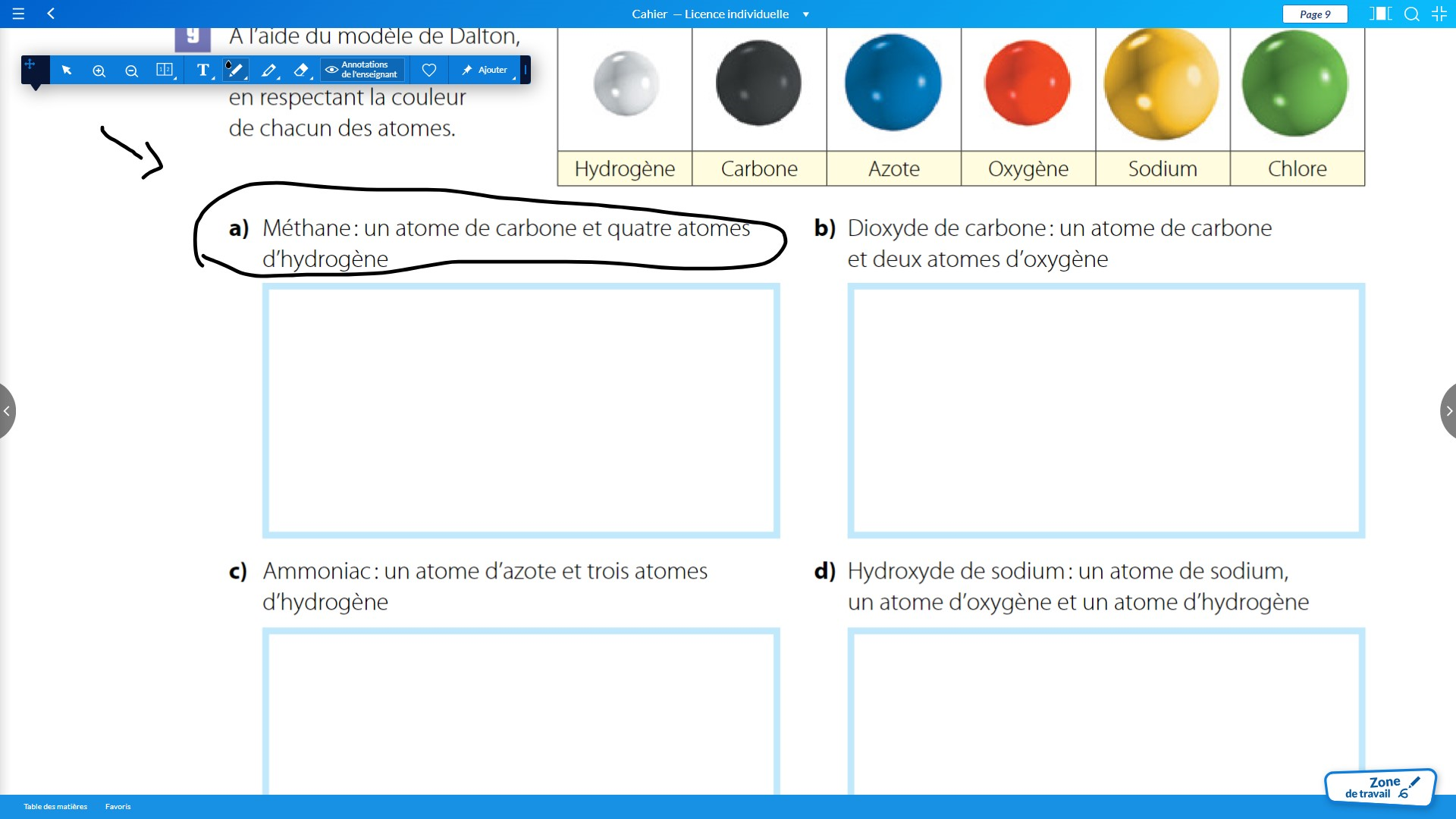Screen dimensions: 1456x819
Task: Add page to favorites with heart icon
Action: (x=428, y=70)
